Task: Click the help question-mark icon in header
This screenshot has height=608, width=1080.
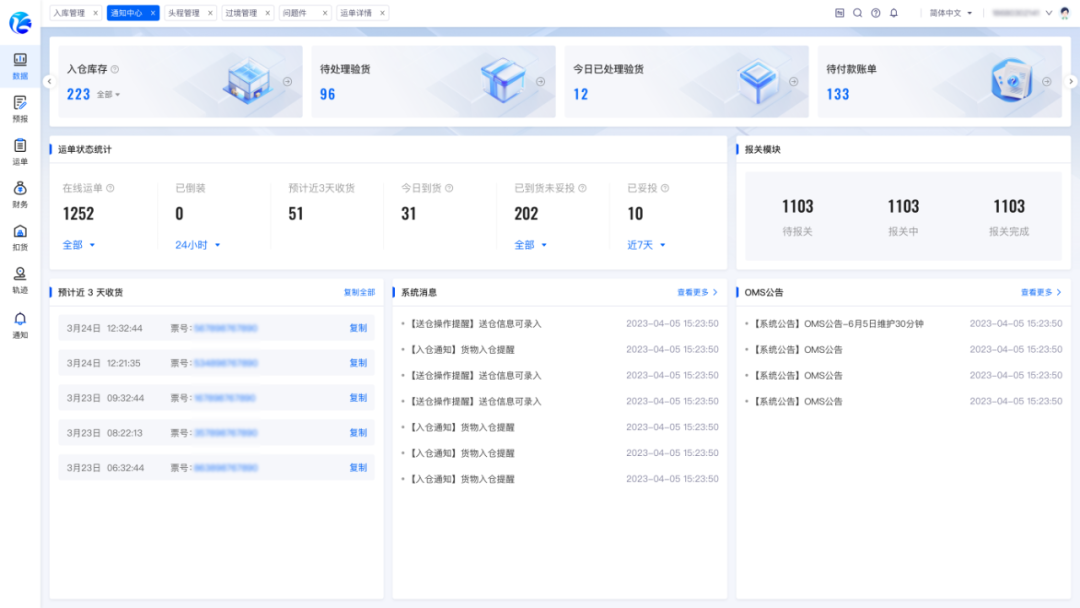Action: pyautogui.click(x=875, y=12)
